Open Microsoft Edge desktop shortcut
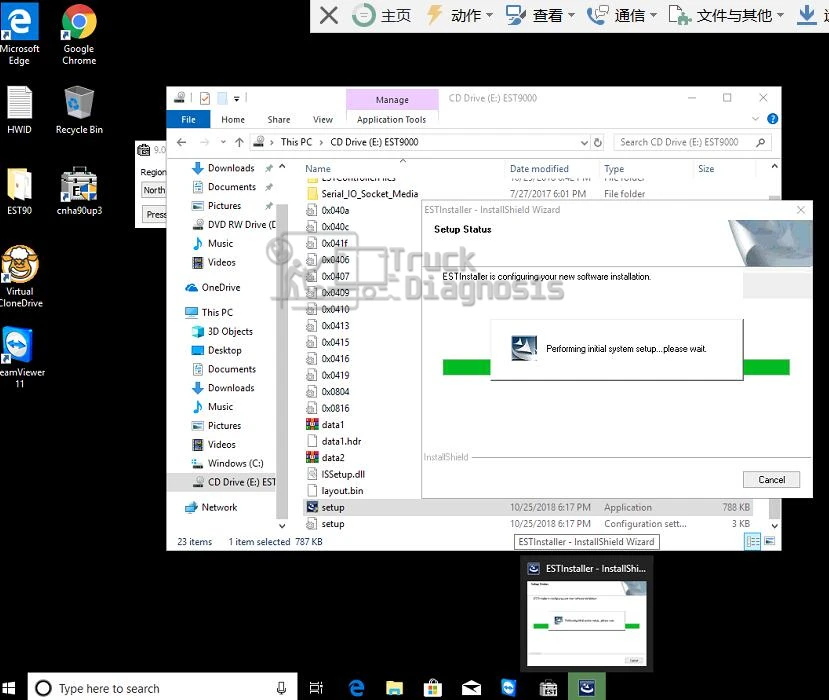Image resolution: width=829 pixels, height=700 pixels. (x=19, y=34)
